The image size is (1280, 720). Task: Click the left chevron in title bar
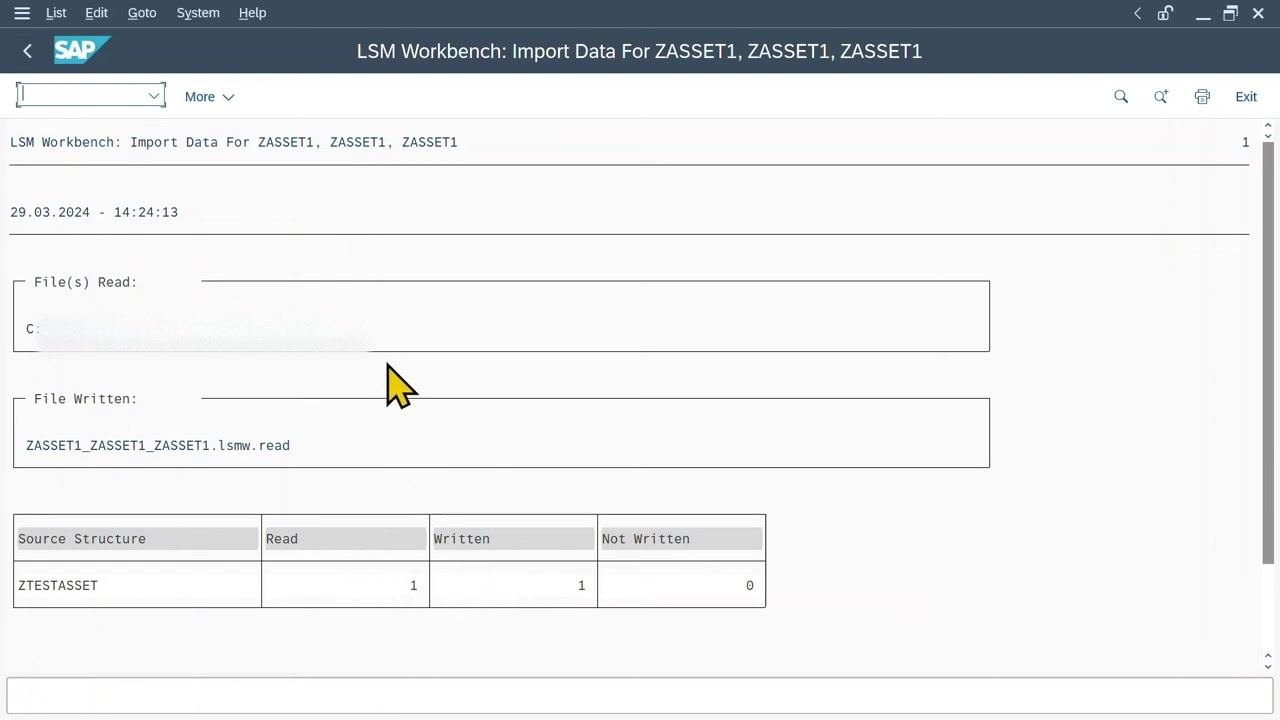(1137, 13)
